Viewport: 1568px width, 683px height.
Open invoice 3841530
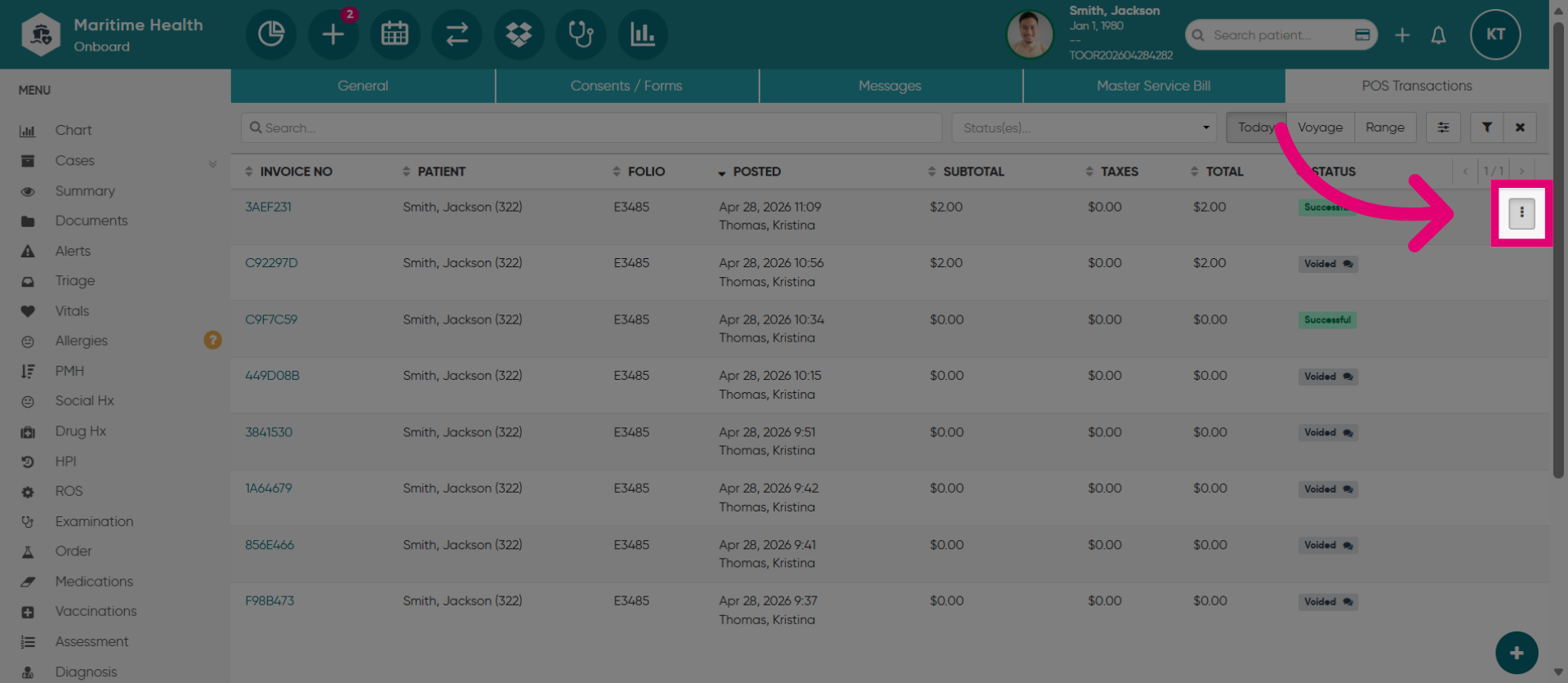point(269,432)
